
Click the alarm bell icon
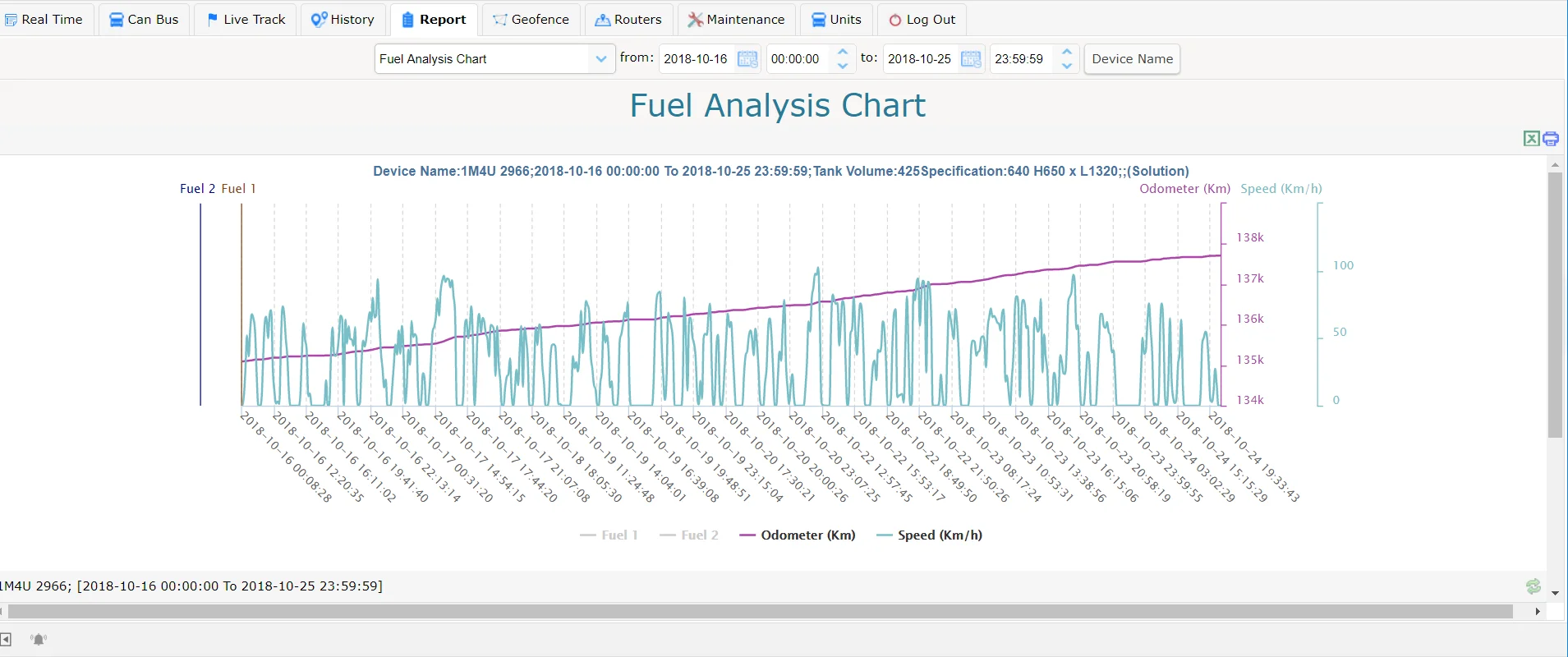click(39, 639)
